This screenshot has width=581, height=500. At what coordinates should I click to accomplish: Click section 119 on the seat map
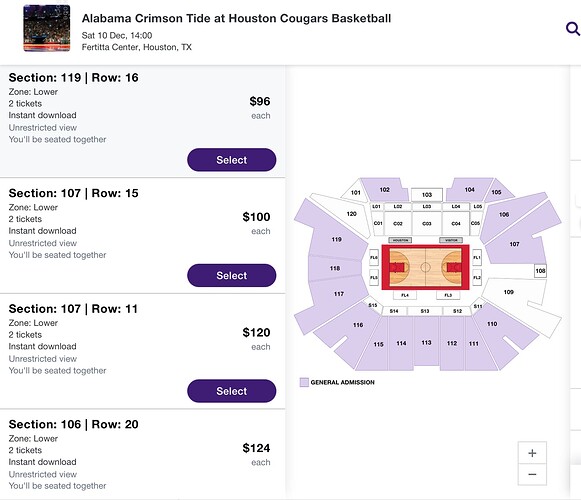pos(336,239)
